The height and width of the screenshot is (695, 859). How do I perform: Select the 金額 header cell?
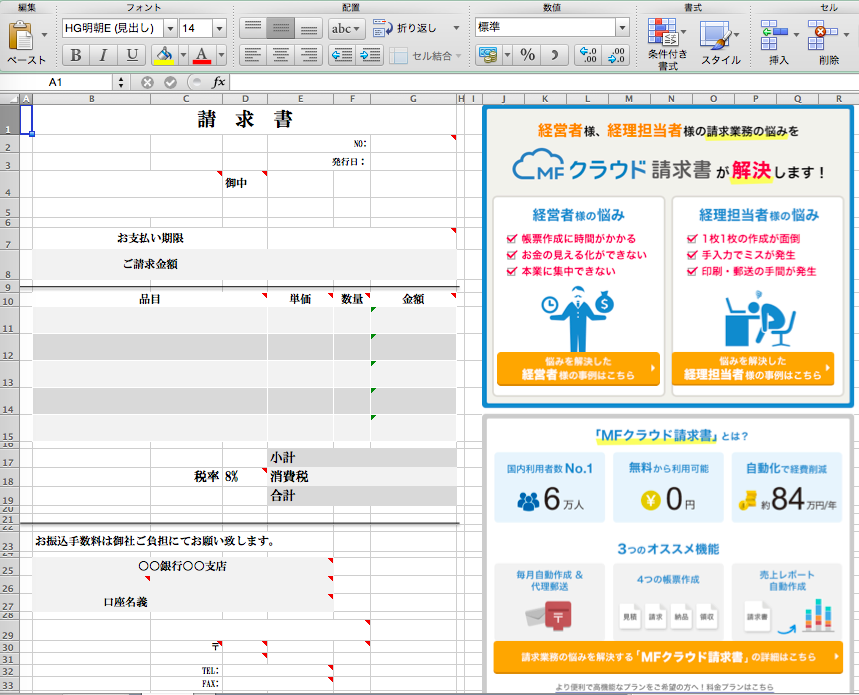click(x=414, y=300)
